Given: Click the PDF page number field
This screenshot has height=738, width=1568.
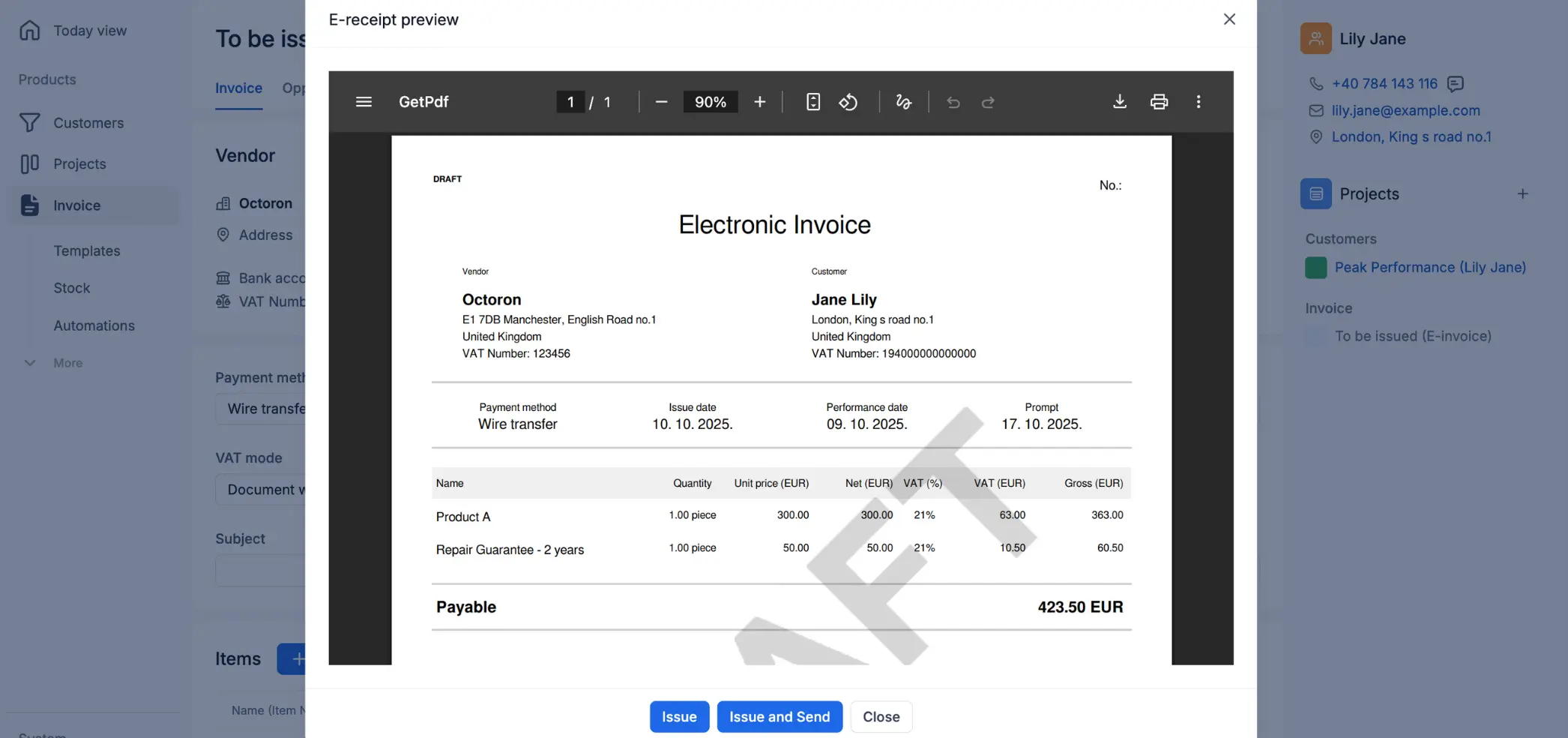Looking at the screenshot, I should [570, 102].
